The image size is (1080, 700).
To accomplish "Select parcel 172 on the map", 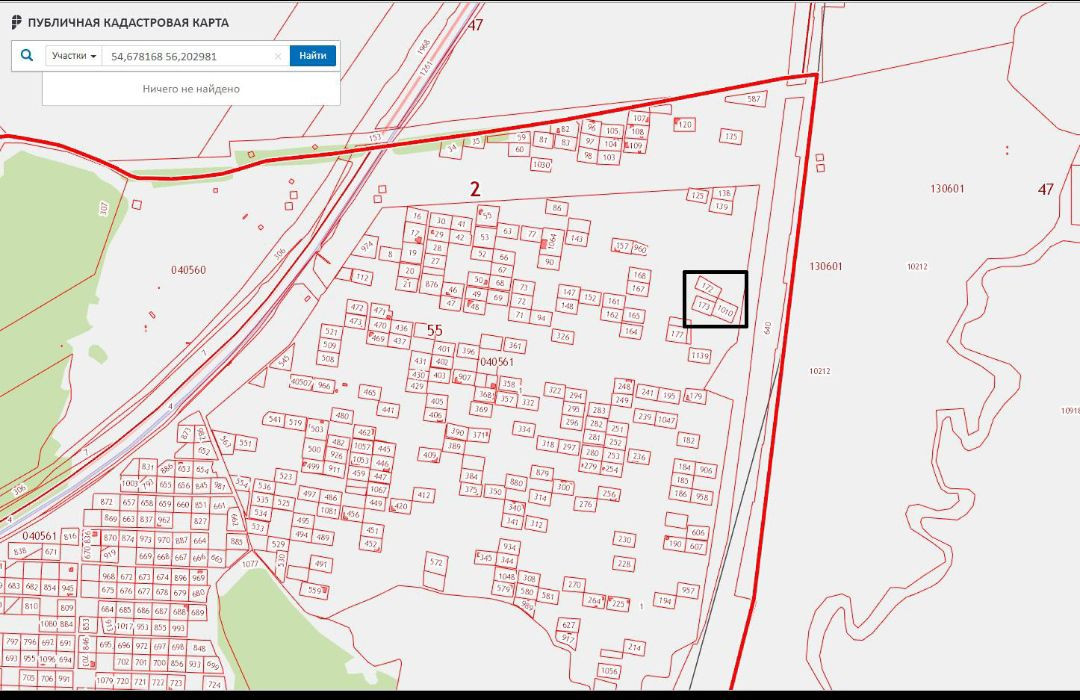I will pos(709,288).
